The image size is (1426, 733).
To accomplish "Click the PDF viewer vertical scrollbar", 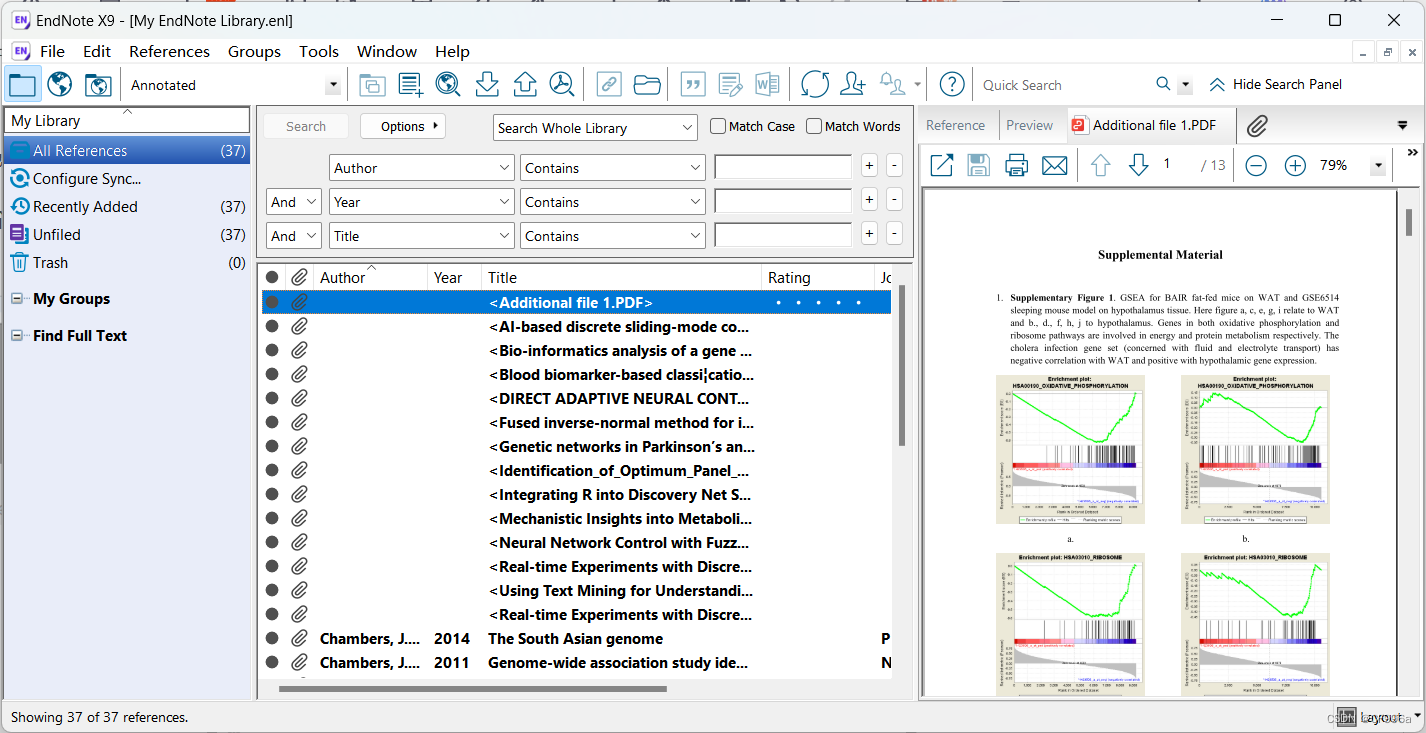I will coord(1409,222).
